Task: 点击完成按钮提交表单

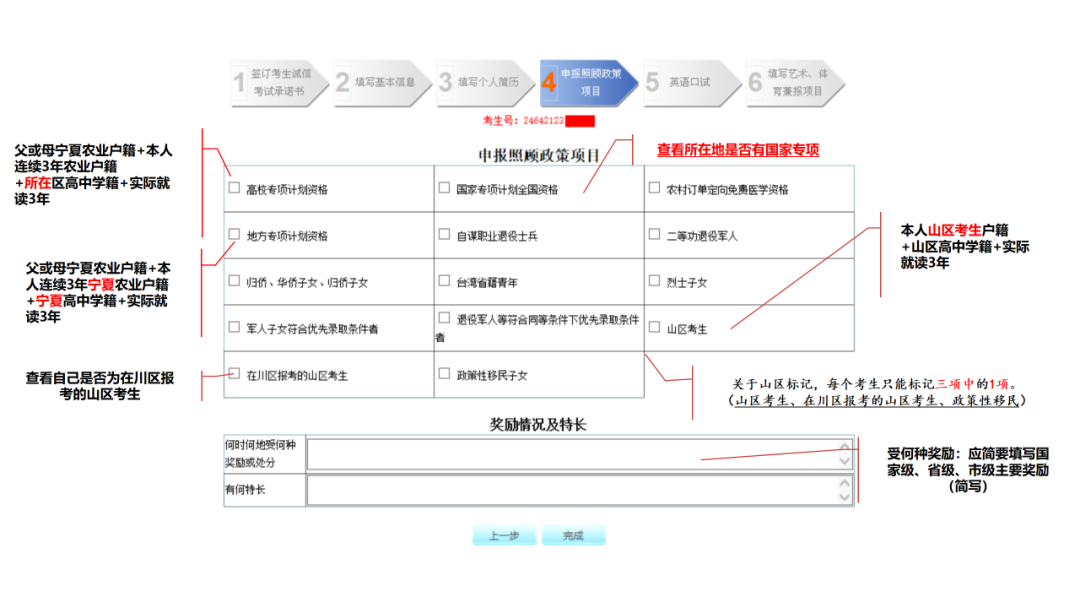Action: click(x=573, y=535)
